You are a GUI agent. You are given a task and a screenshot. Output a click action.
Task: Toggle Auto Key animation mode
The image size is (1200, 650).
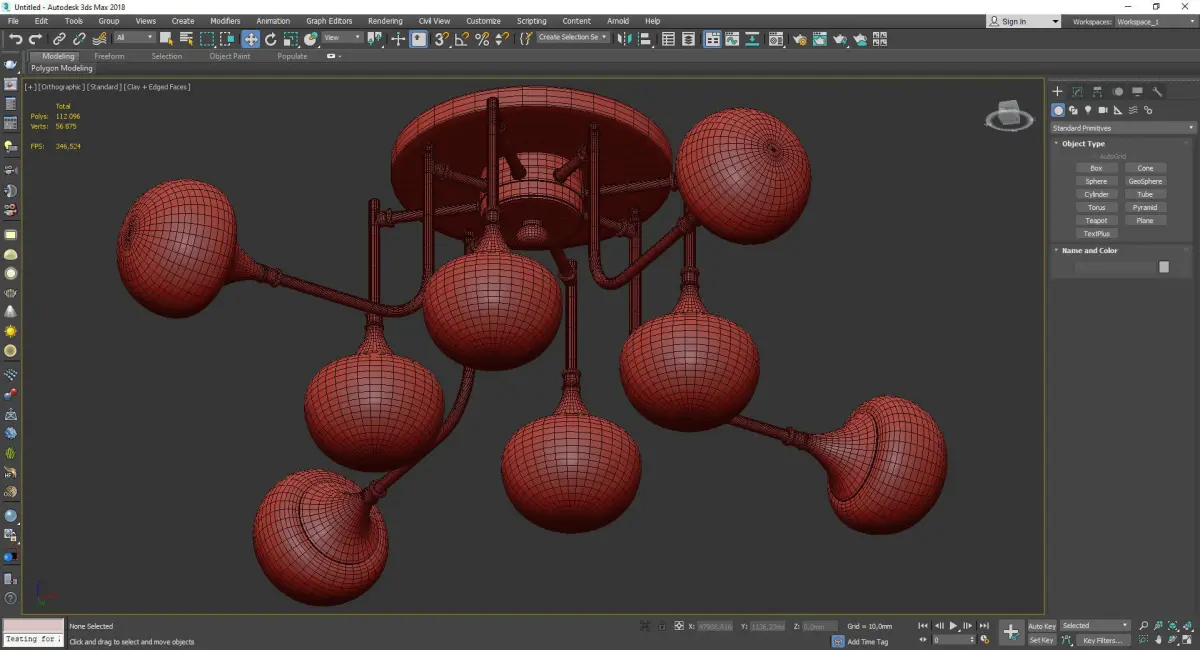[1041, 626]
